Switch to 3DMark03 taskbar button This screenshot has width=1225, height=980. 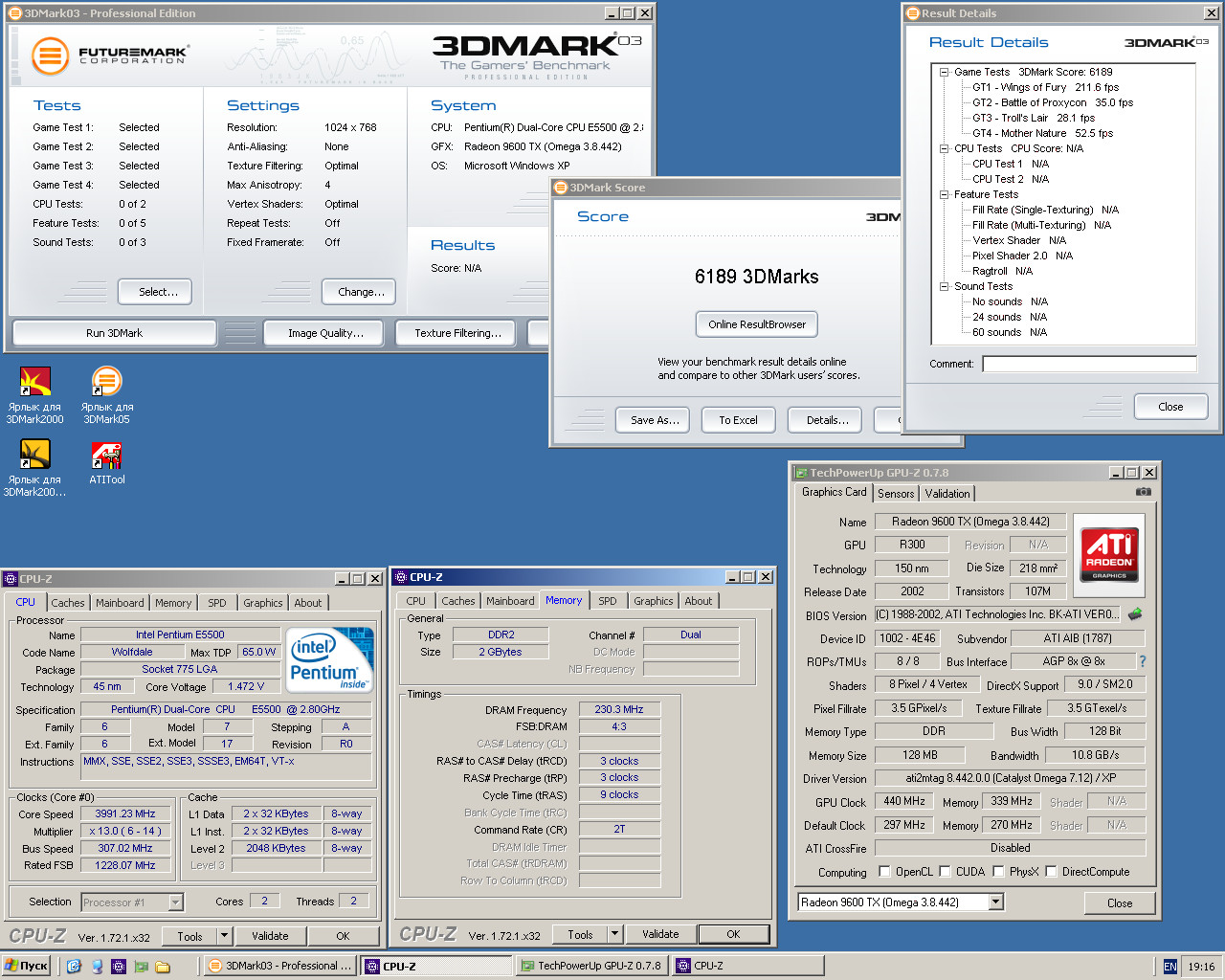coord(280,966)
